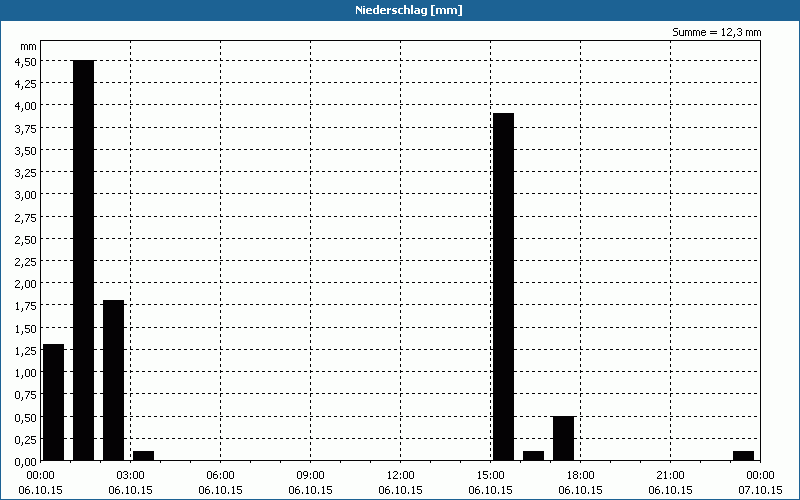Click the 0,75 y-axis label
This screenshot has width=800, height=500.
point(26,395)
